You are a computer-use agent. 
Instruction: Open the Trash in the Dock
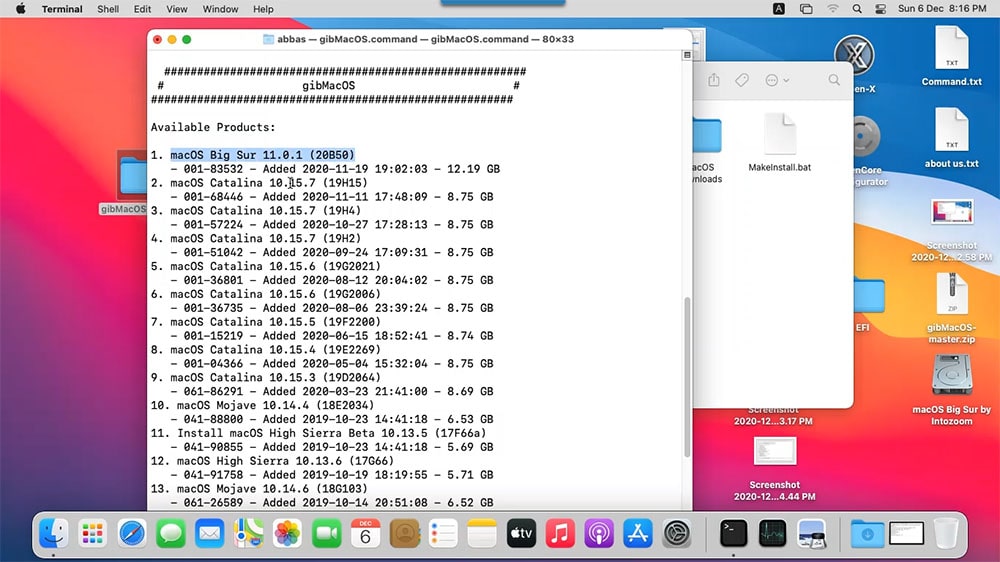[x=946, y=533]
